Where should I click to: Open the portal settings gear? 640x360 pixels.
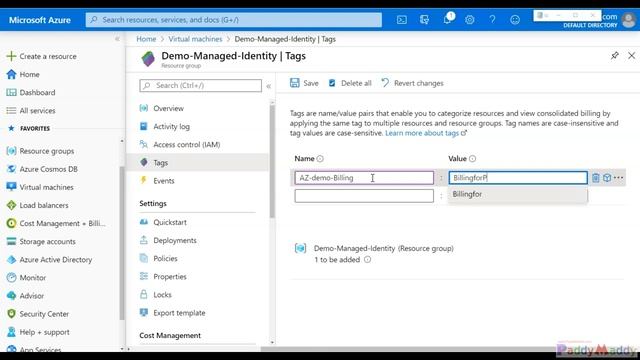pos(470,20)
